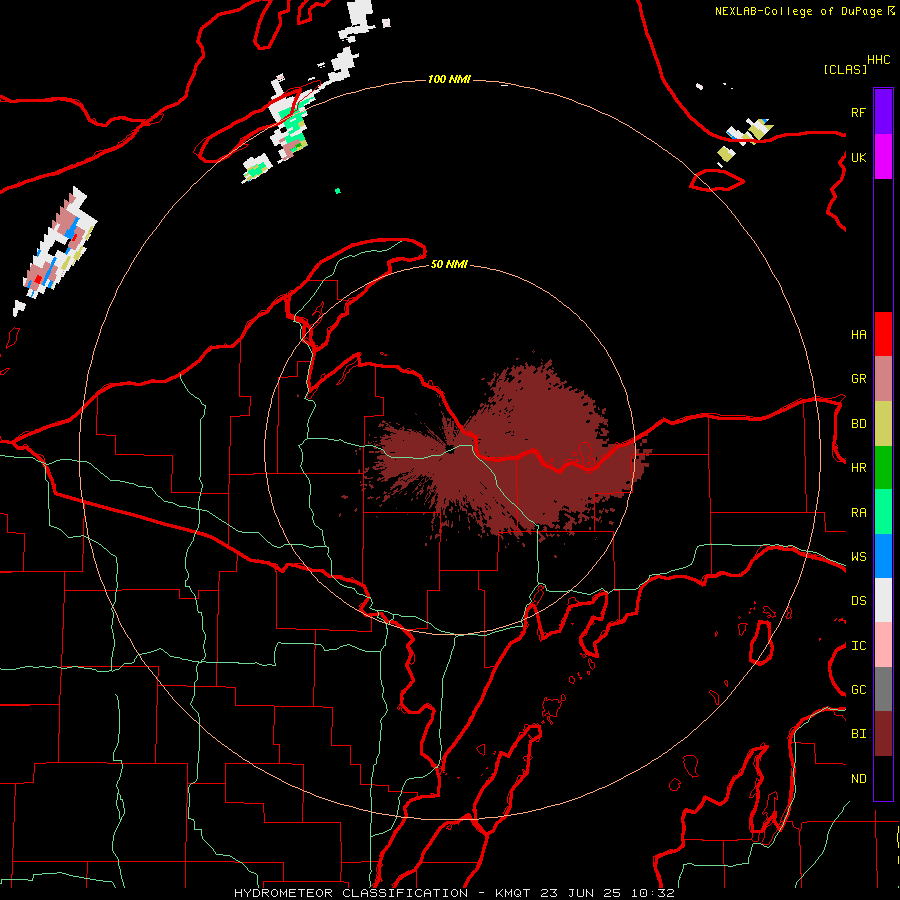Viewport: 900px width, 900px height.
Task: Click the NEXLAB-College of DuPage credit
Action: pyautogui.click(x=804, y=11)
